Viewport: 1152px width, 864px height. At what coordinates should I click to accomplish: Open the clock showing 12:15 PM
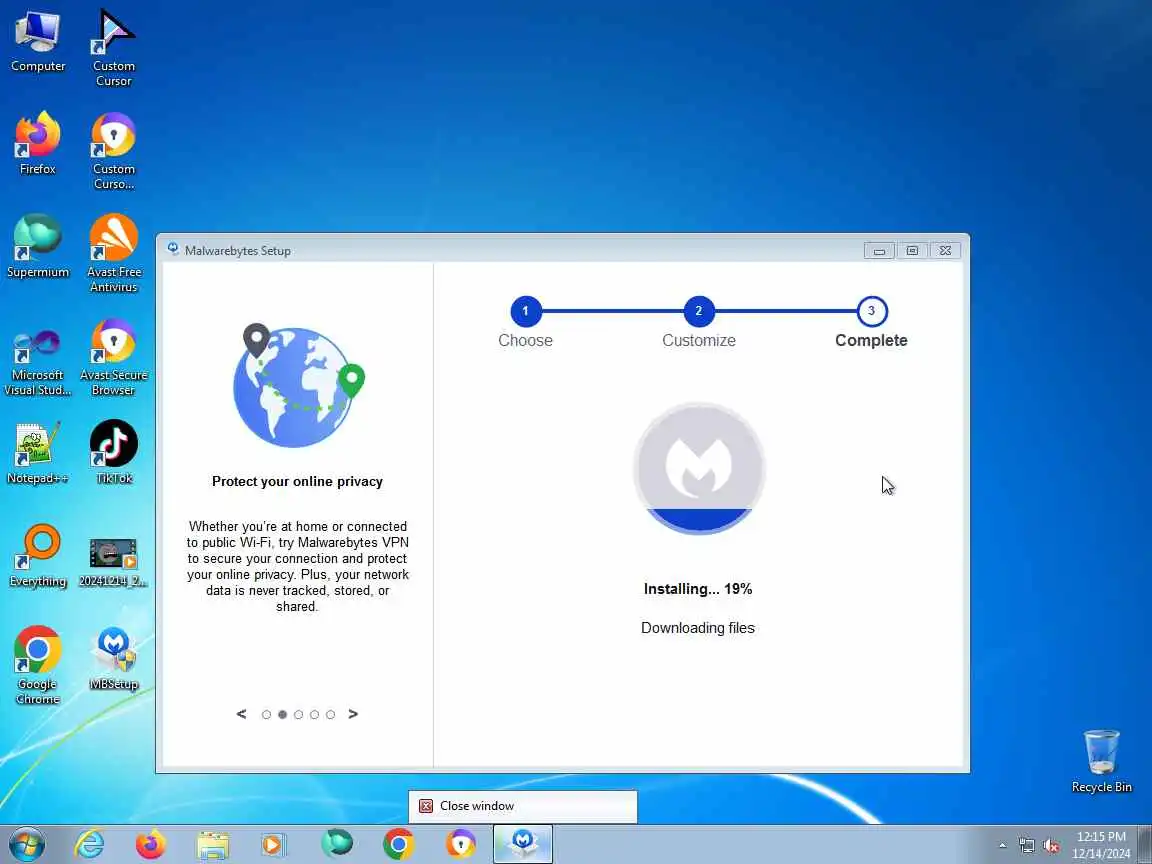[x=1101, y=845]
